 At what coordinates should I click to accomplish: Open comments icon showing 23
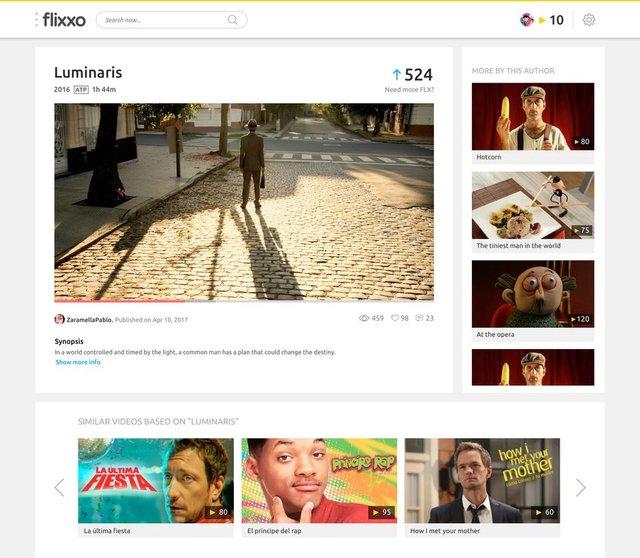pos(419,318)
